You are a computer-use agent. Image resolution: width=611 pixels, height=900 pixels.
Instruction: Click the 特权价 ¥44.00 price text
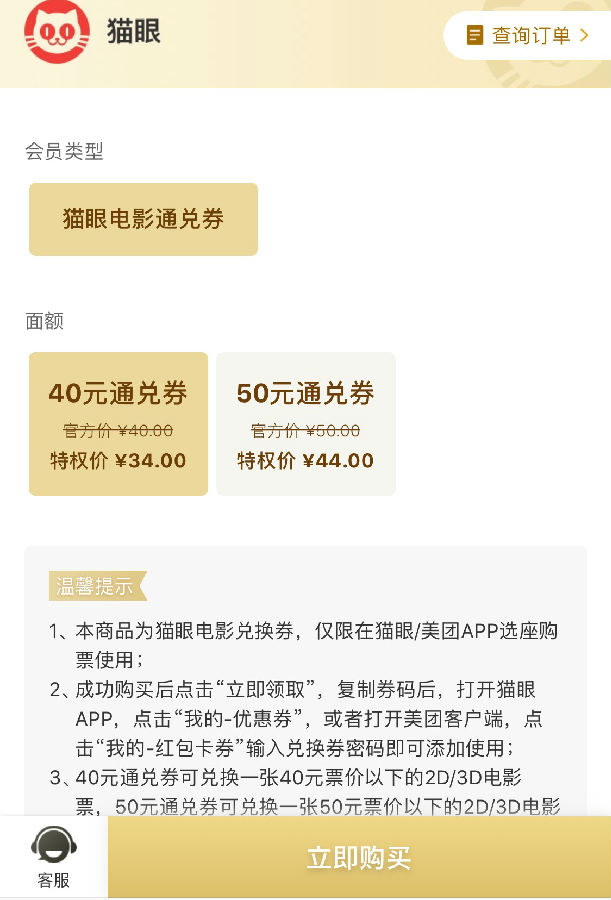(305, 461)
